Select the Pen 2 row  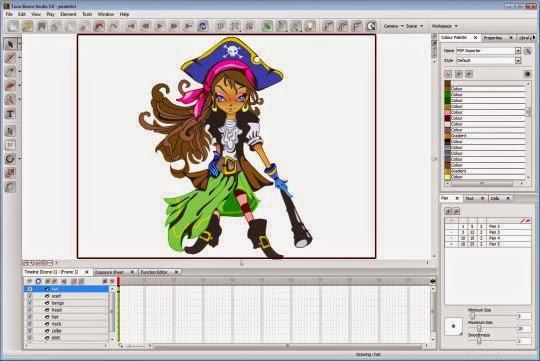tap(488, 227)
